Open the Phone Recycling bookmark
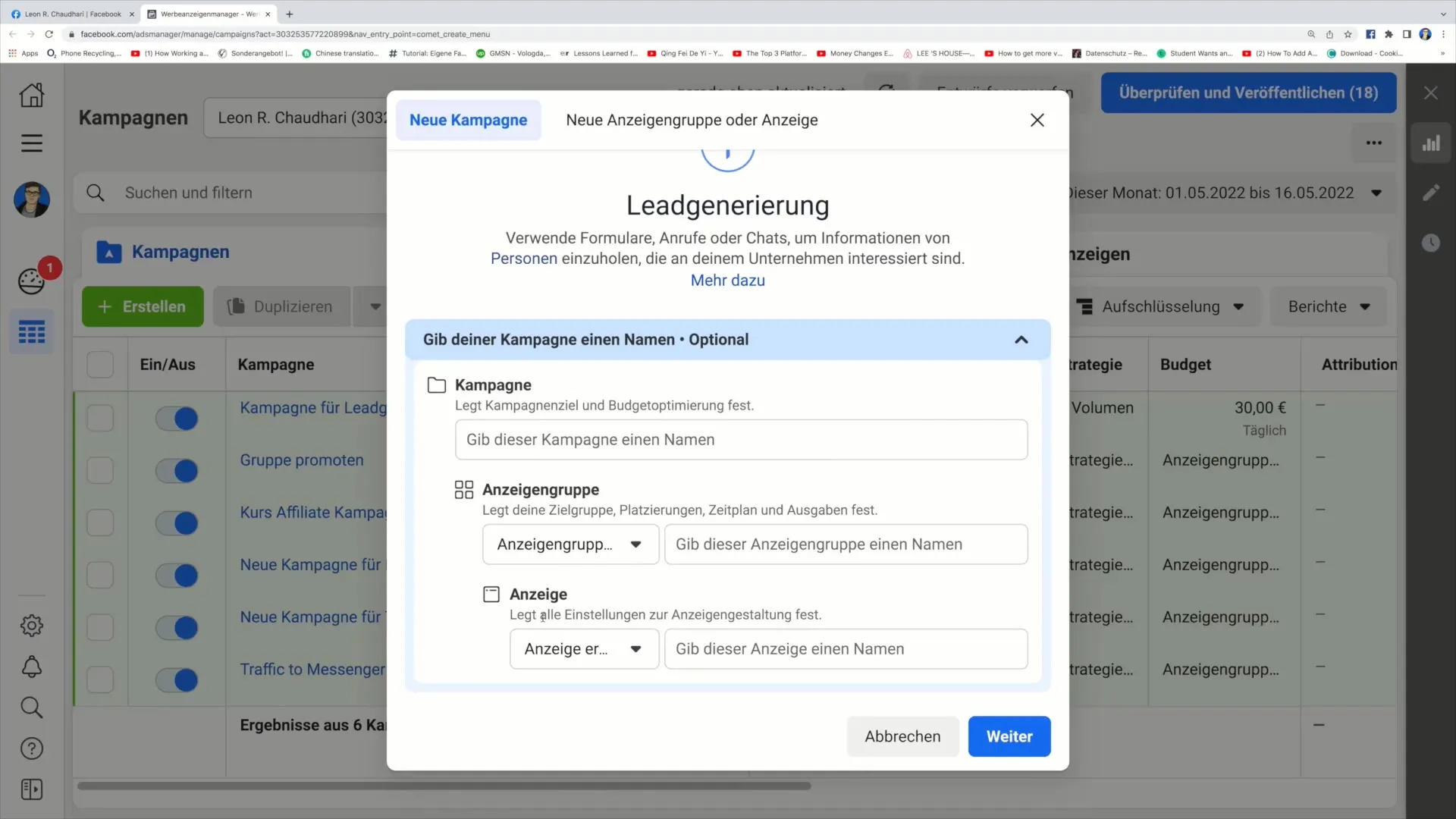Viewport: 1456px width, 819px height. (84, 53)
